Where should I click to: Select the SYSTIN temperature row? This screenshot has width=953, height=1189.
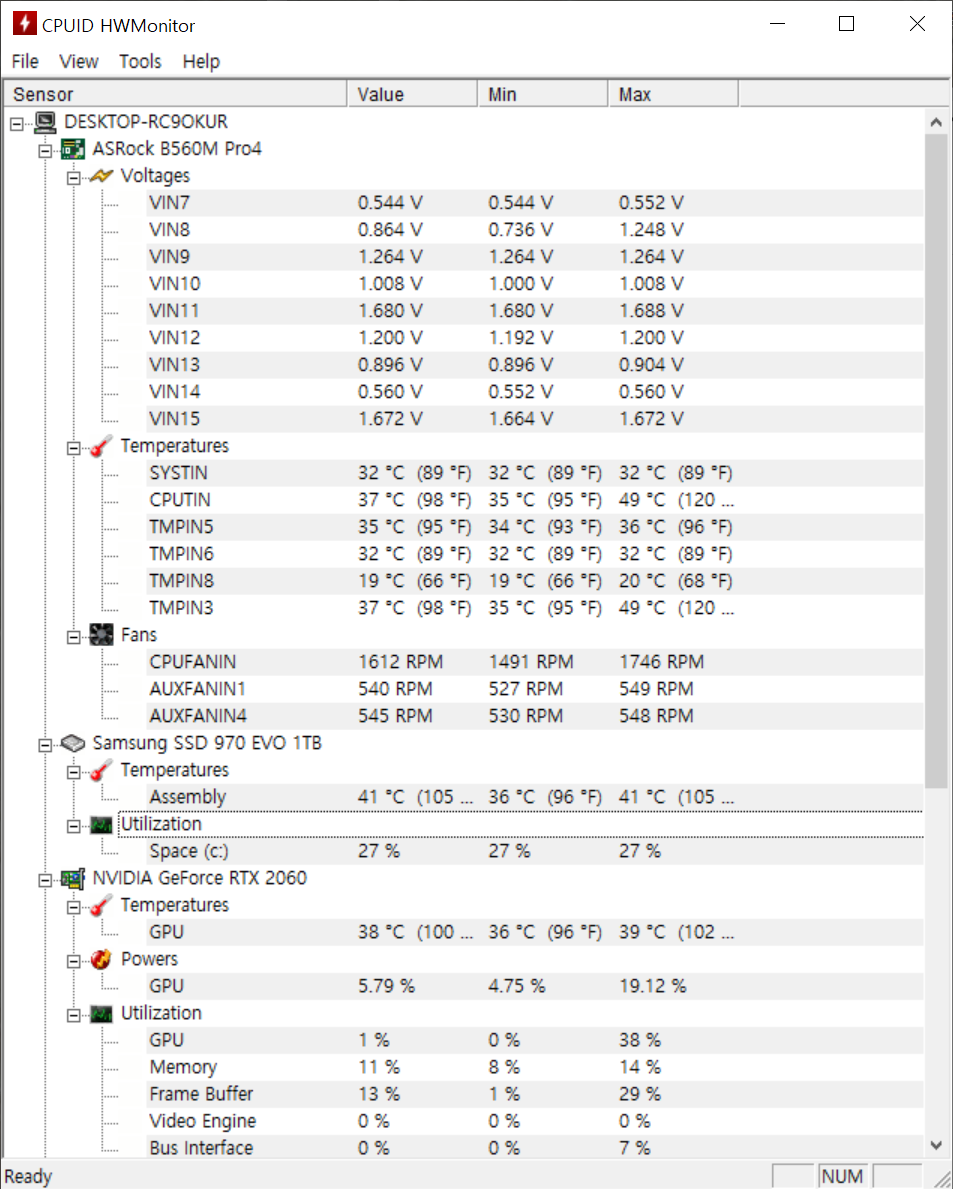point(534,472)
